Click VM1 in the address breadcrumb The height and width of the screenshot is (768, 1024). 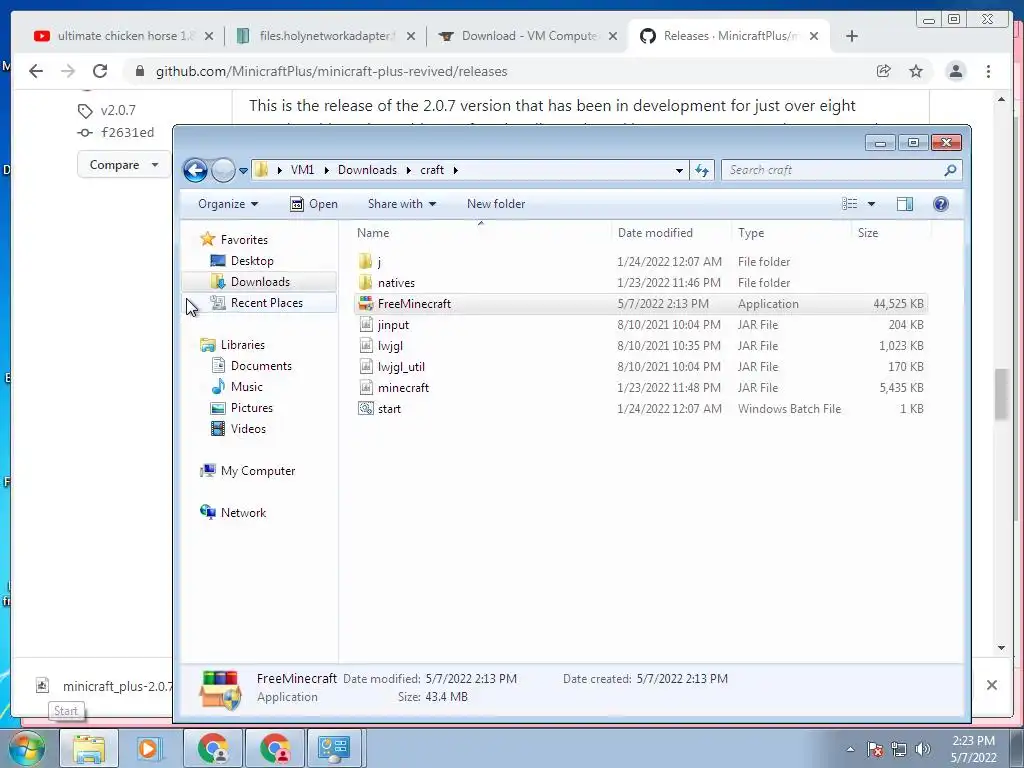click(x=302, y=170)
